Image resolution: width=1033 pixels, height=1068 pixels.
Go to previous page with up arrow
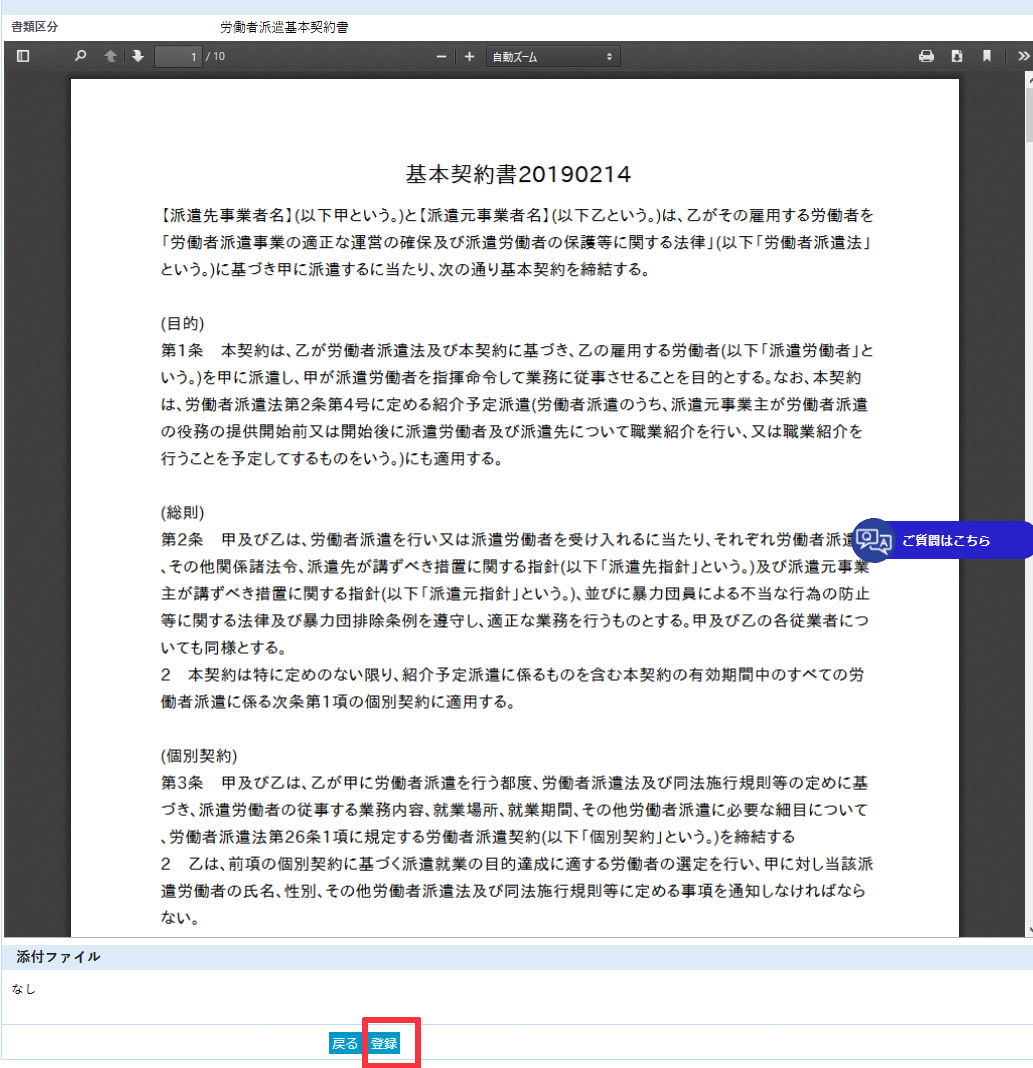click(110, 57)
